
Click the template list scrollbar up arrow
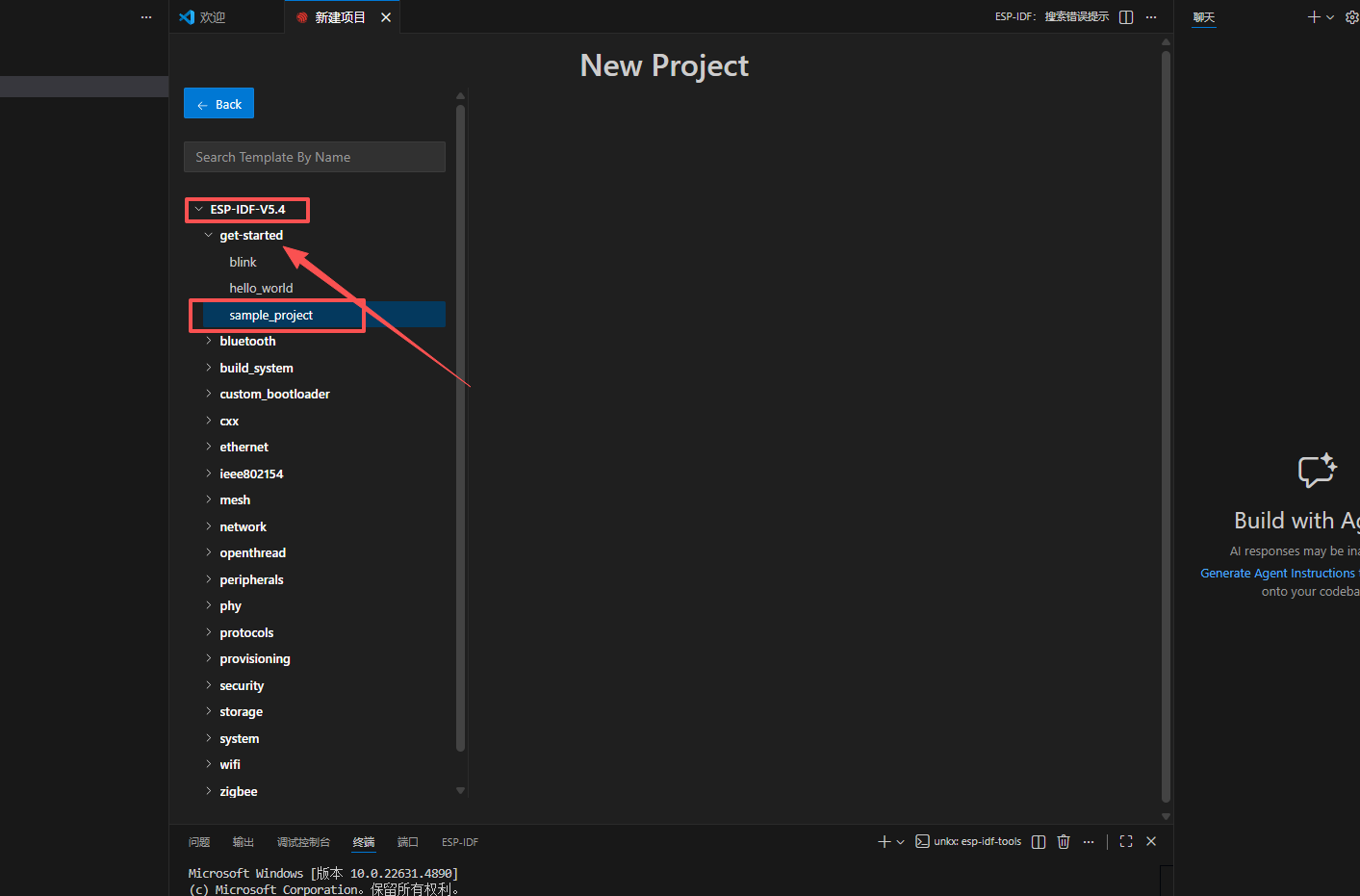click(x=460, y=96)
